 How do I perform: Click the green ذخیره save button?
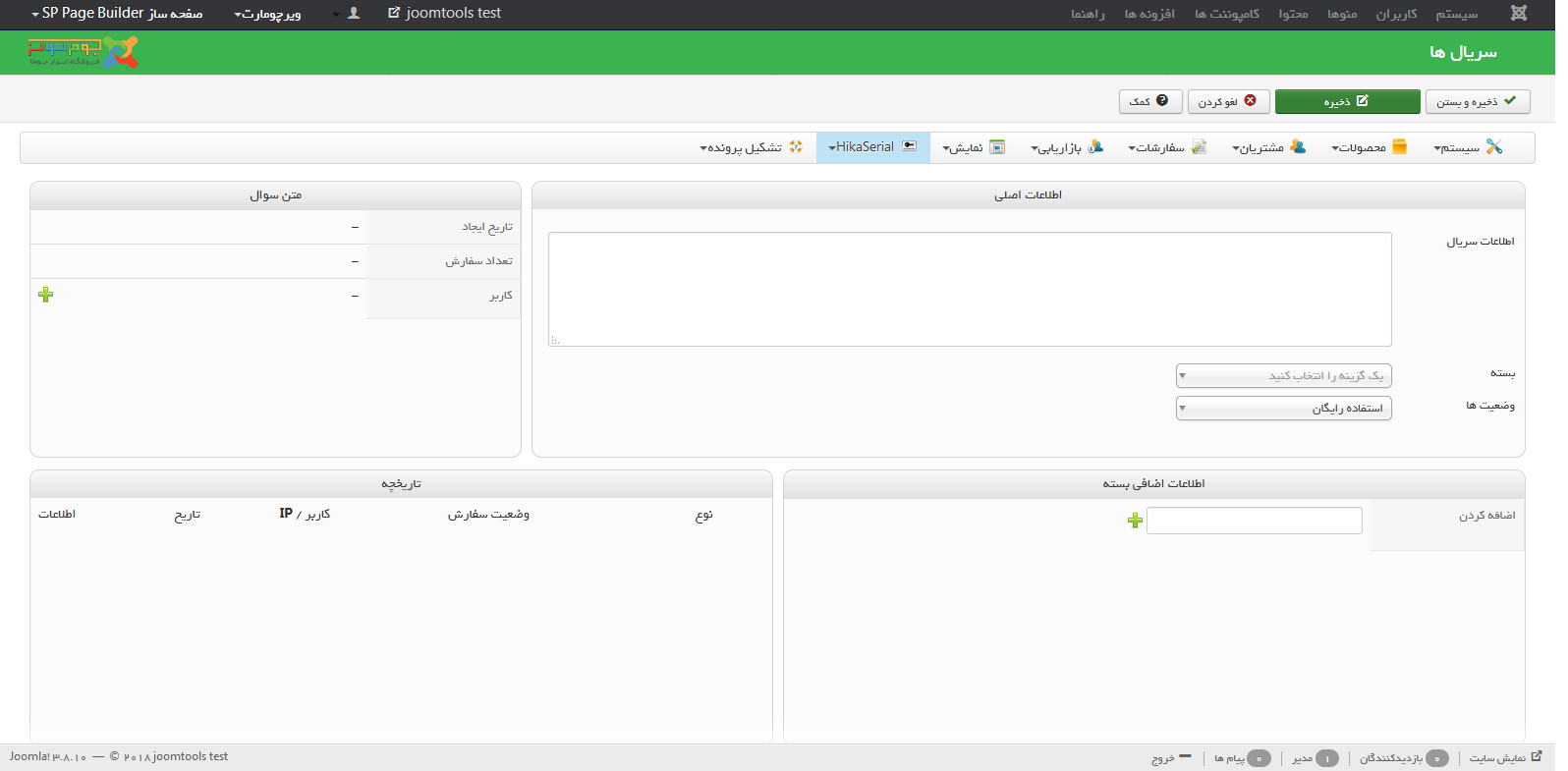click(x=1346, y=101)
